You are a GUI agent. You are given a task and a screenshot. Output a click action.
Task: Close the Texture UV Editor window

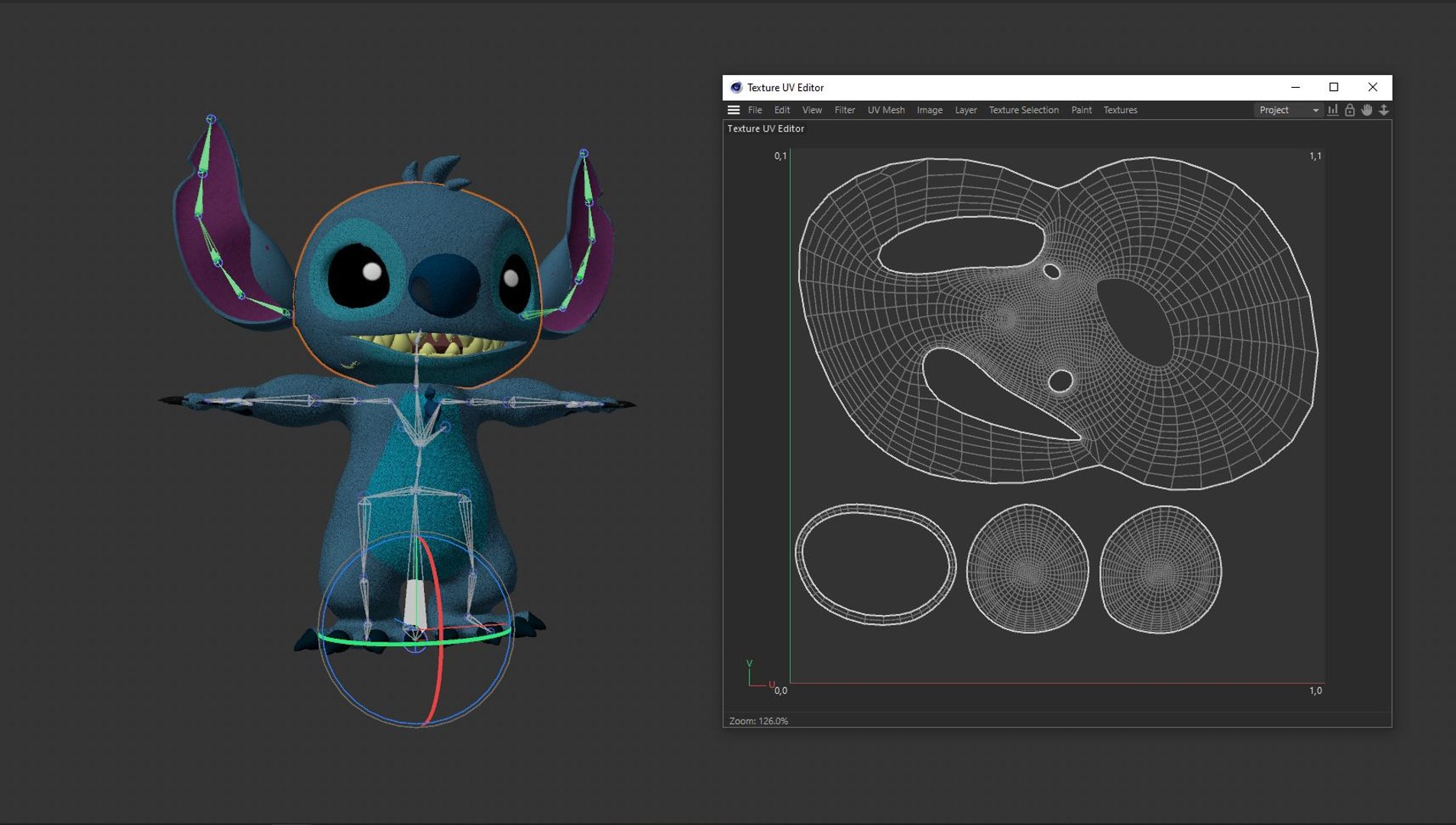pyautogui.click(x=1373, y=87)
